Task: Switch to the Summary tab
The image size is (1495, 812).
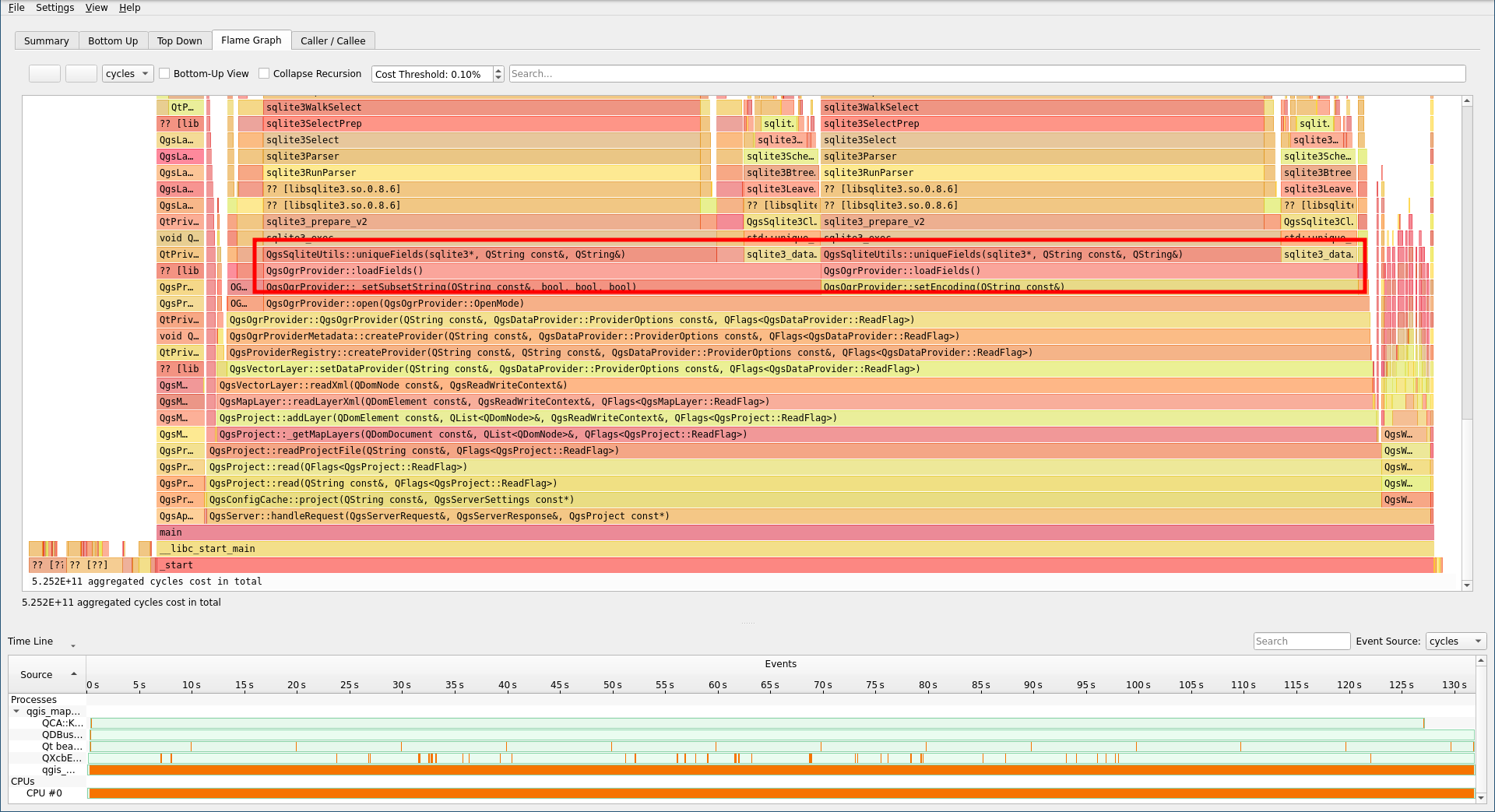Action: pos(47,41)
